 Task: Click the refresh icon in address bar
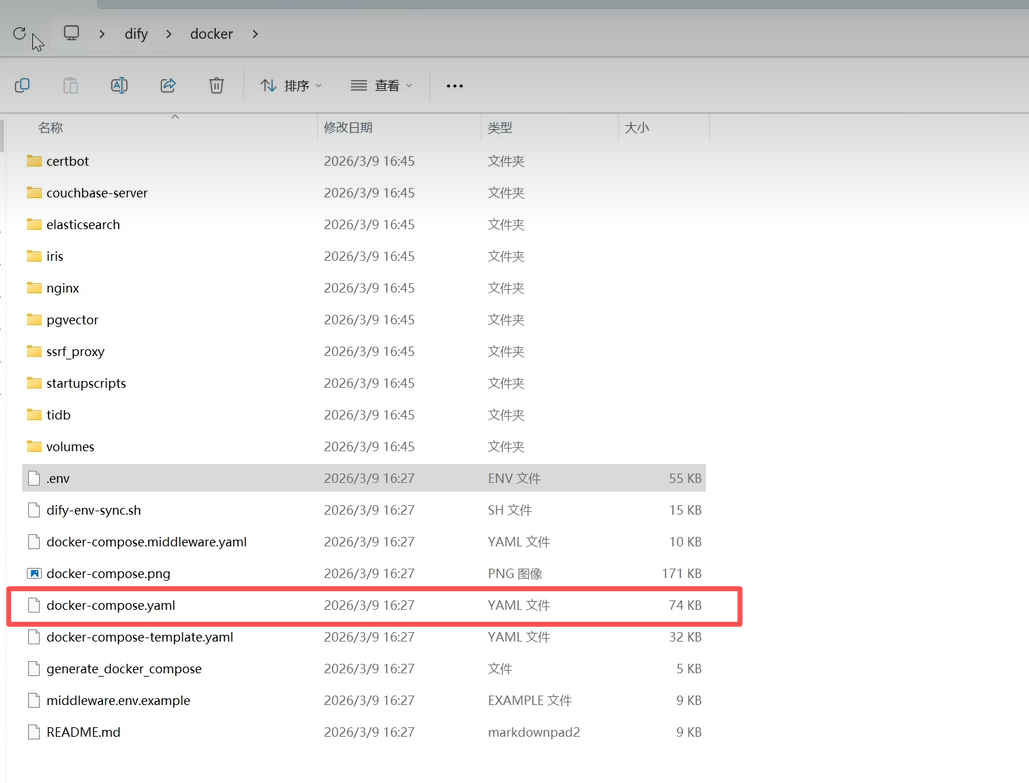(20, 33)
